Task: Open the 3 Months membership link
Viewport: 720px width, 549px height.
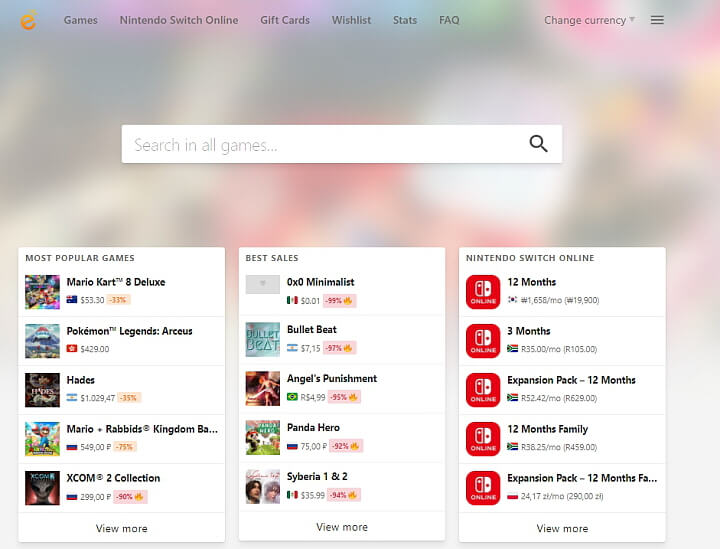Action: click(x=529, y=331)
